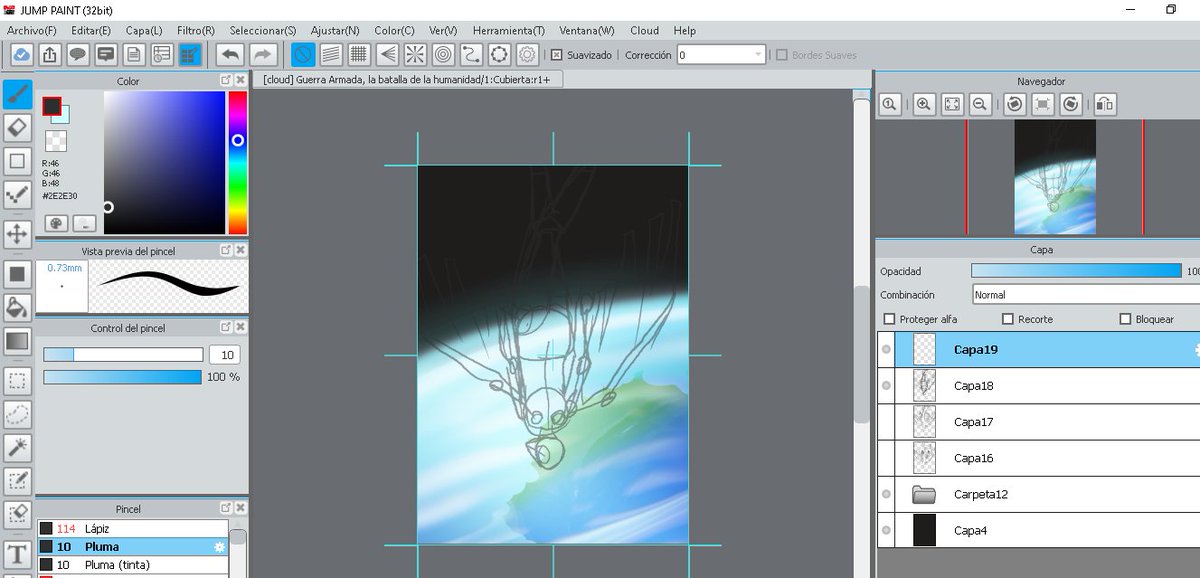
Task: Toggle the Suavizado checkbox
Action: [x=557, y=55]
